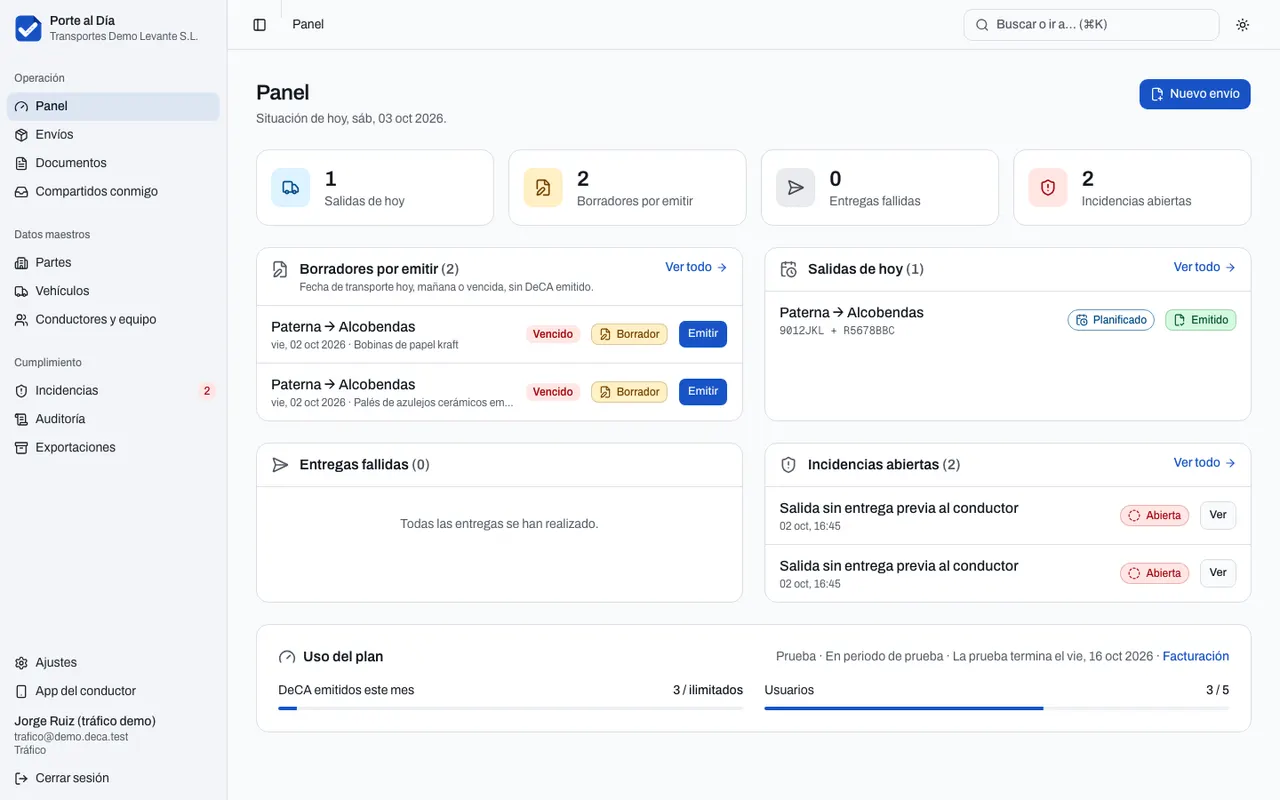Click the Usuarios progress bar
1280x800 pixels.
[997, 708]
